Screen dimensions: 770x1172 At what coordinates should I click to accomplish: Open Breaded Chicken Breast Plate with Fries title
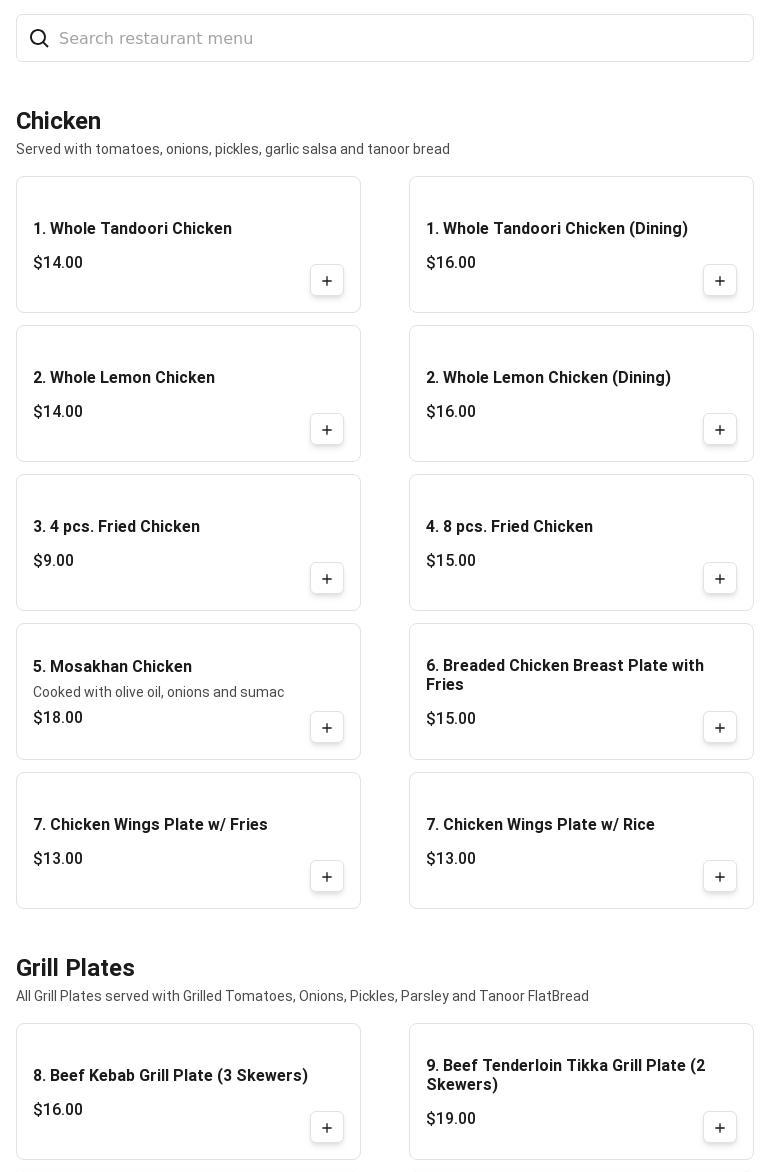tap(564, 675)
